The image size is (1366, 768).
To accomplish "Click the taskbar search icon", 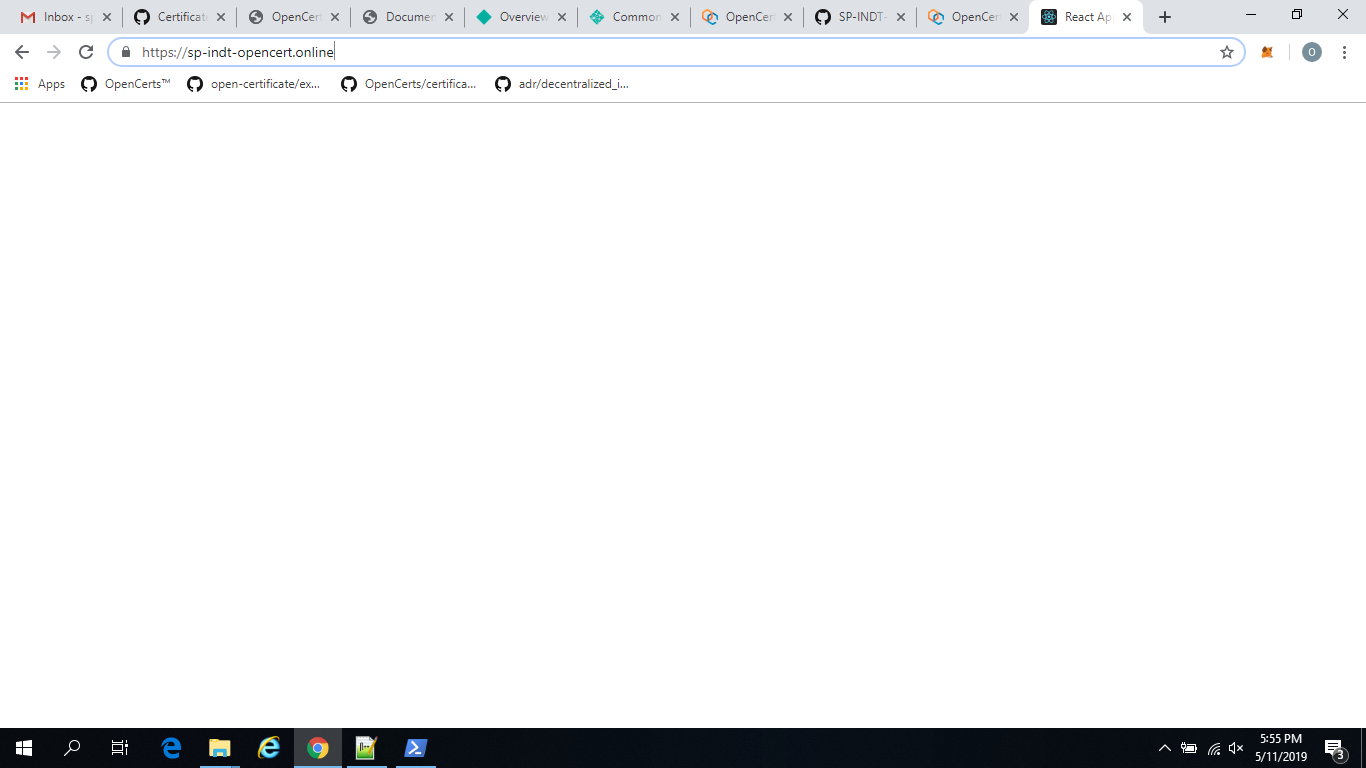I will pyautogui.click(x=70, y=747).
